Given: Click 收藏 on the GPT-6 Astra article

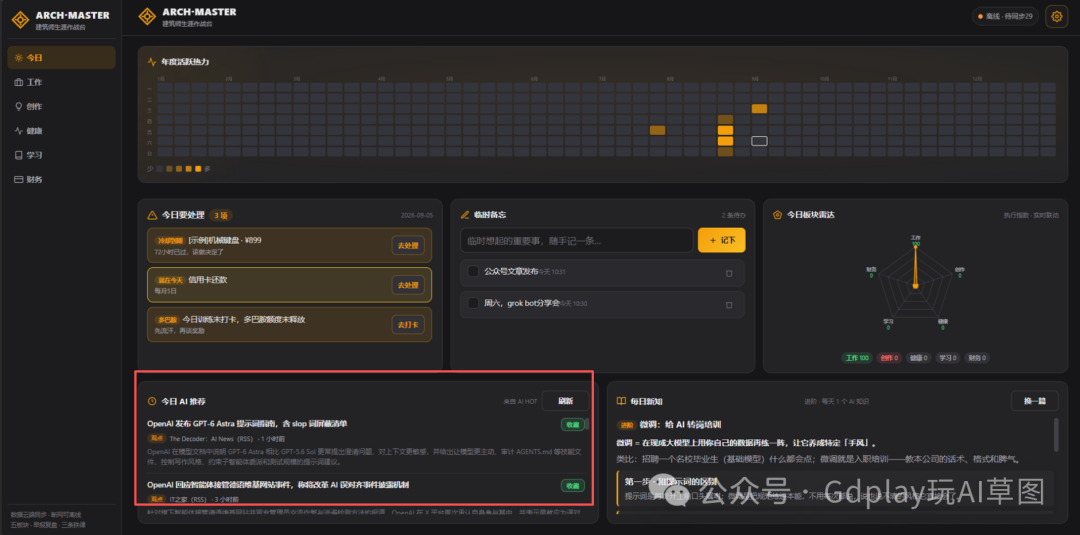Looking at the screenshot, I should click(x=572, y=425).
